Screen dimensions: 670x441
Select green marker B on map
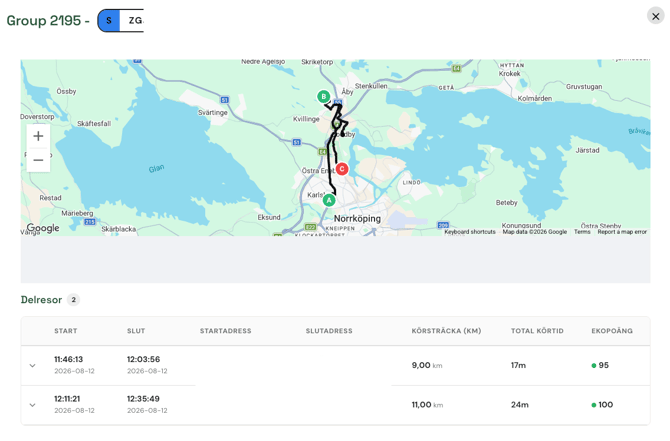click(x=323, y=97)
